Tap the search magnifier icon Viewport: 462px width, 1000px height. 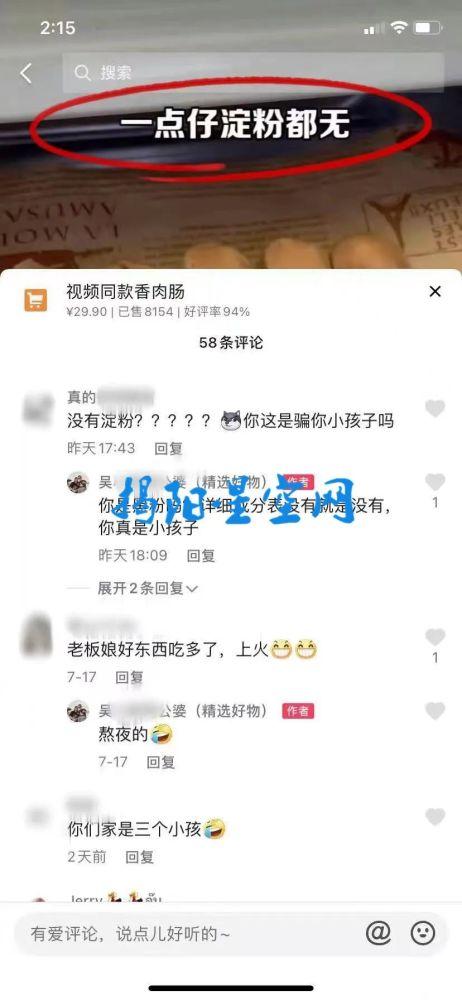coord(82,73)
